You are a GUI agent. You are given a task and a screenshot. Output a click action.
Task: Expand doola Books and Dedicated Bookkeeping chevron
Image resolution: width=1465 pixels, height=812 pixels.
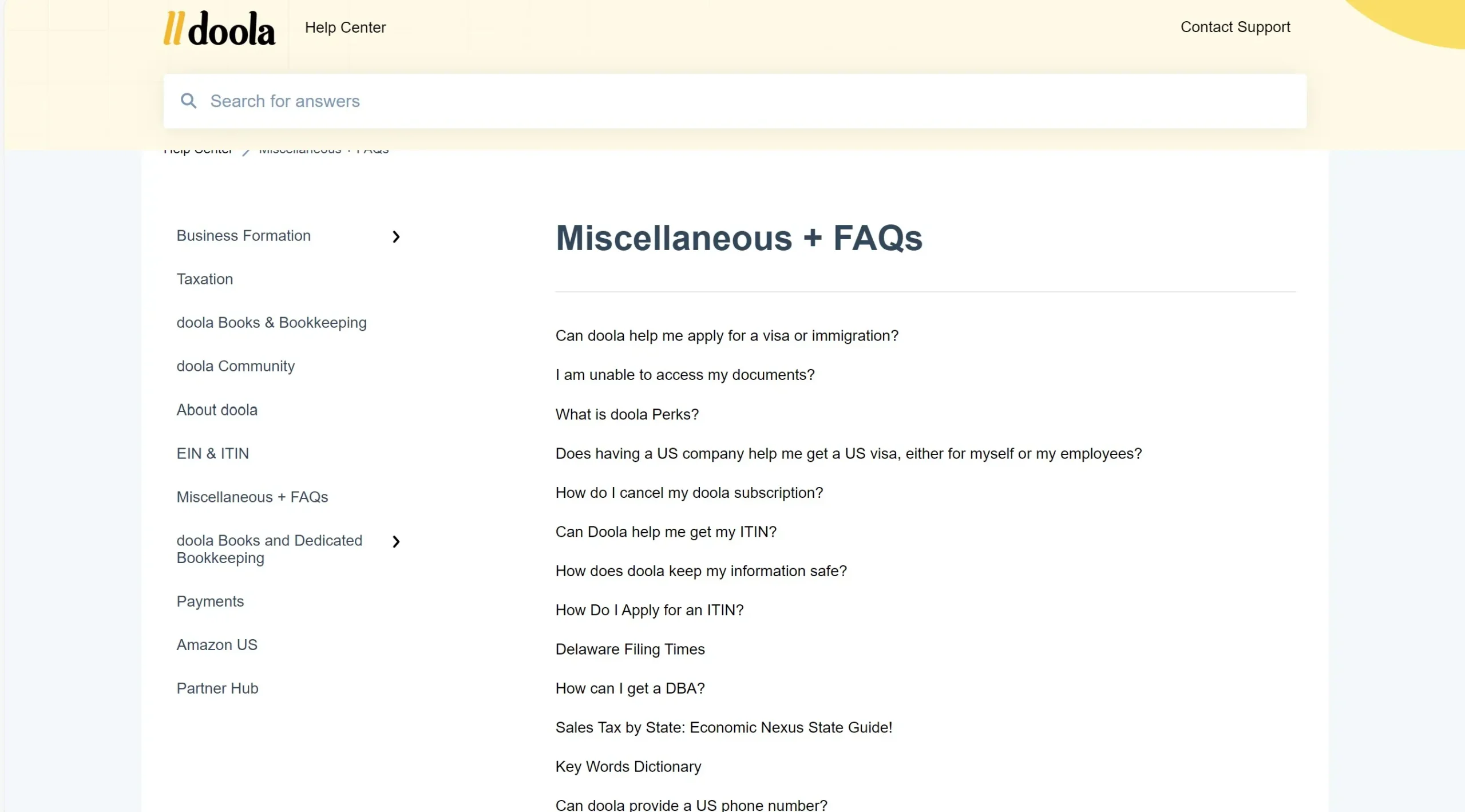pyautogui.click(x=396, y=541)
